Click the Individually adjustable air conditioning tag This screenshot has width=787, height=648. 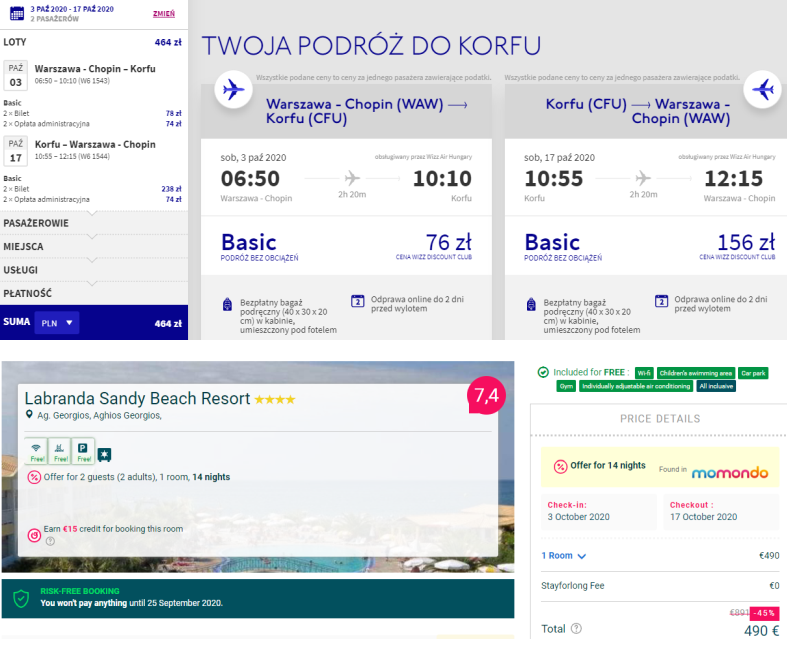click(x=636, y=386)
